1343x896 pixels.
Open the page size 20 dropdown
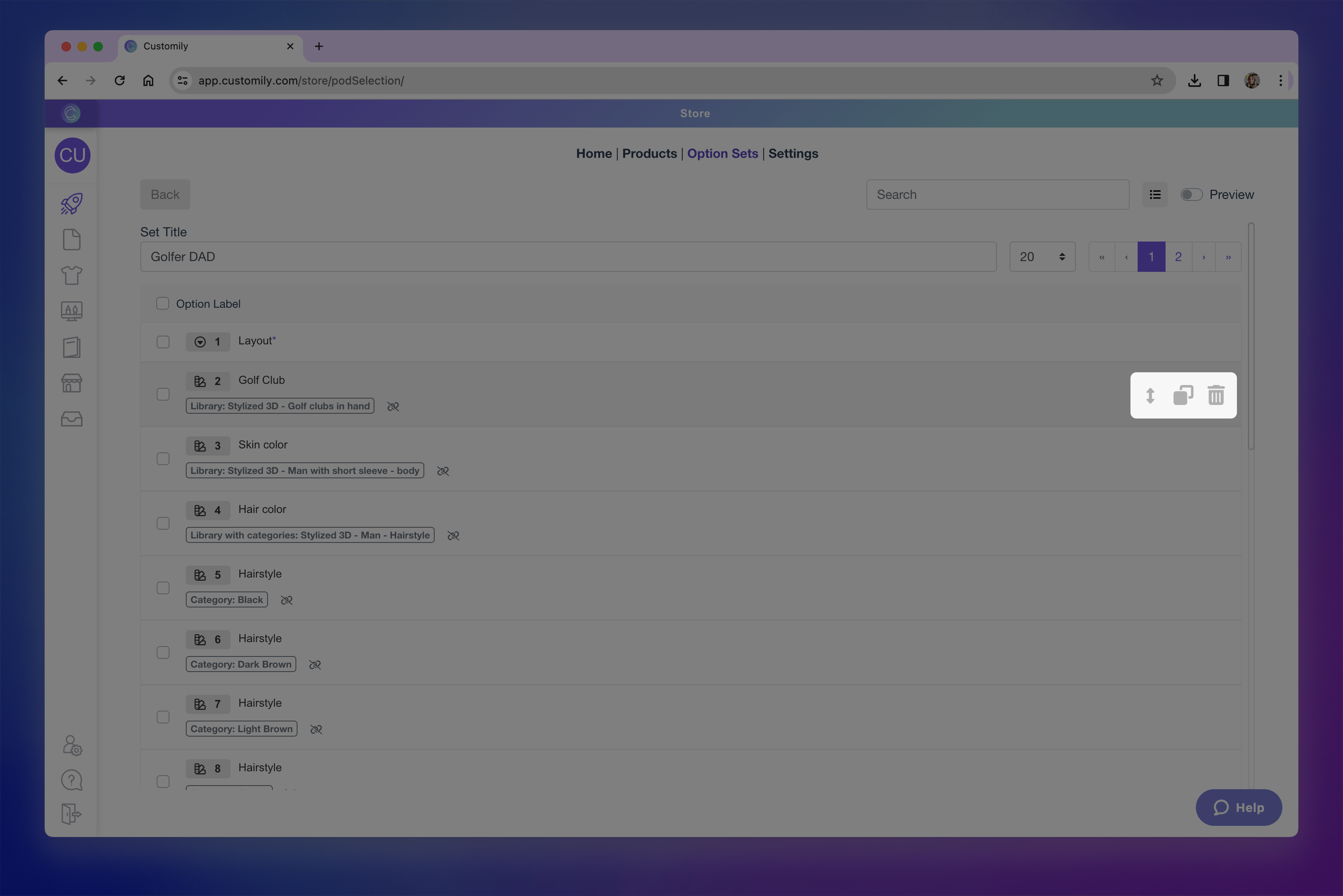click(x=1042, y=257)
